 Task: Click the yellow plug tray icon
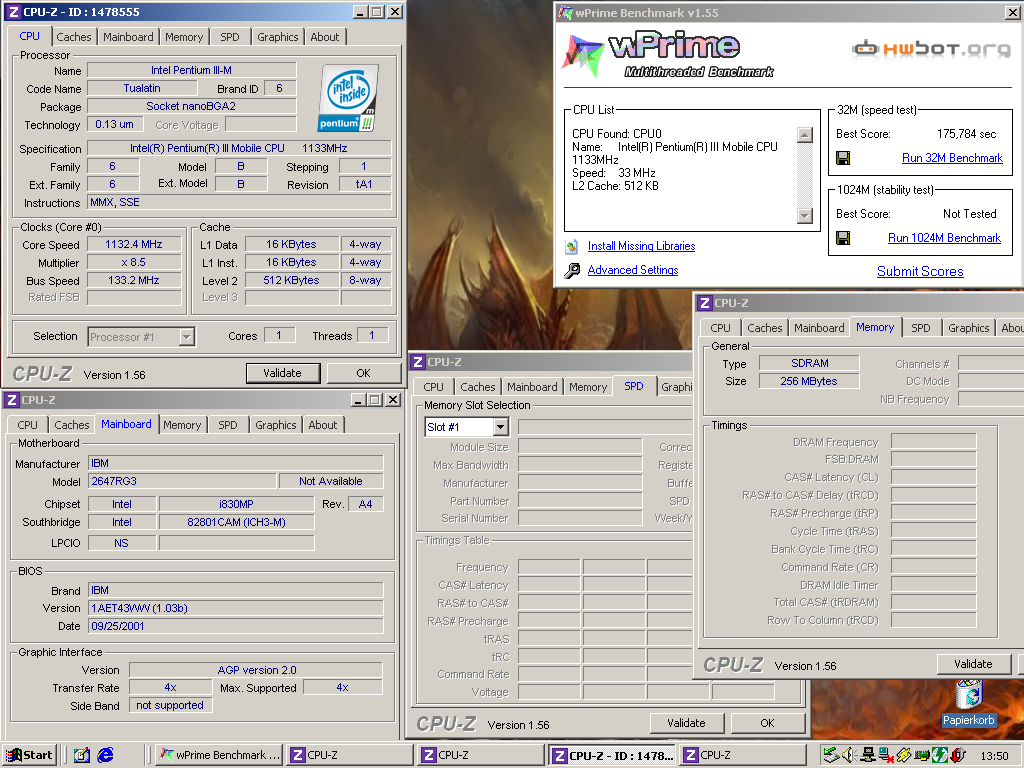tap(904, 755)
